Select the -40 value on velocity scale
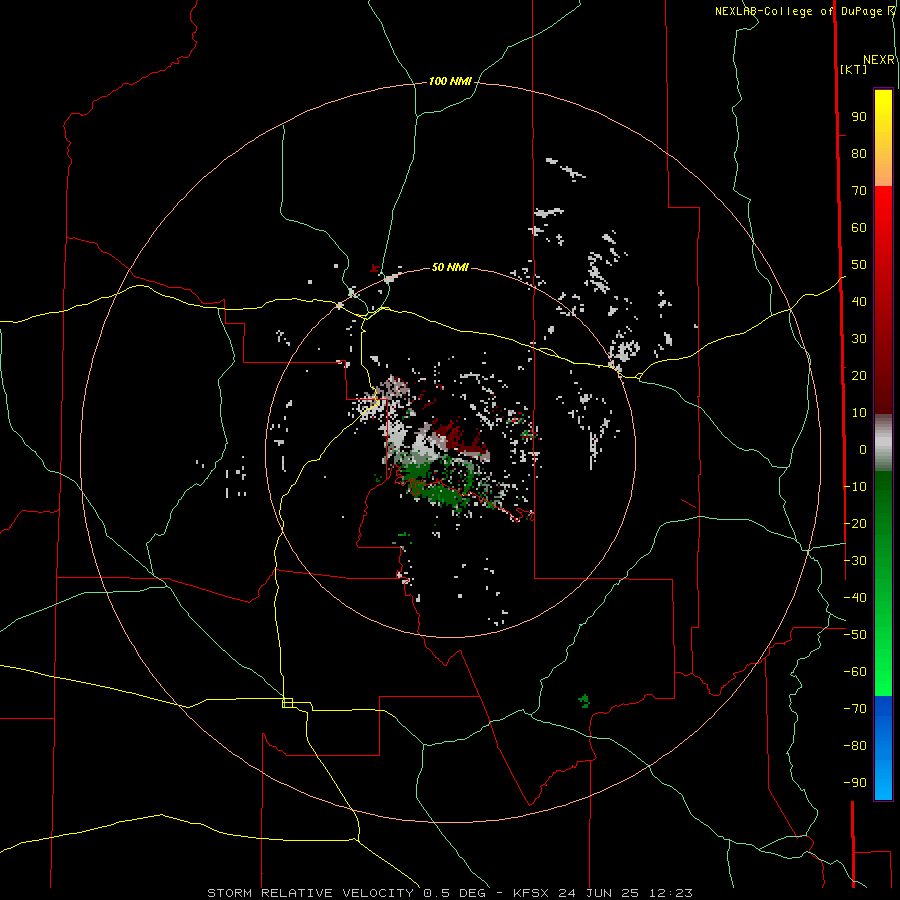900x900 pixels. [855, 598]
